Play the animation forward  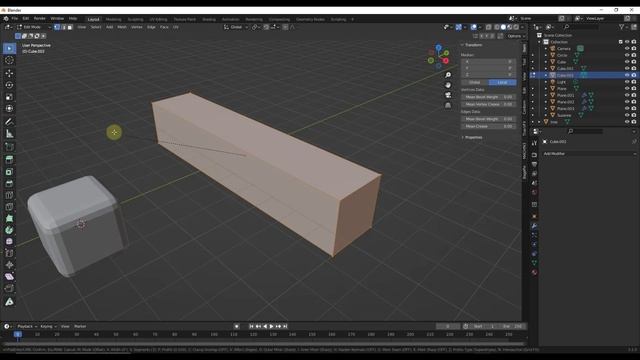pyautogui.click(x=271, y=327)
